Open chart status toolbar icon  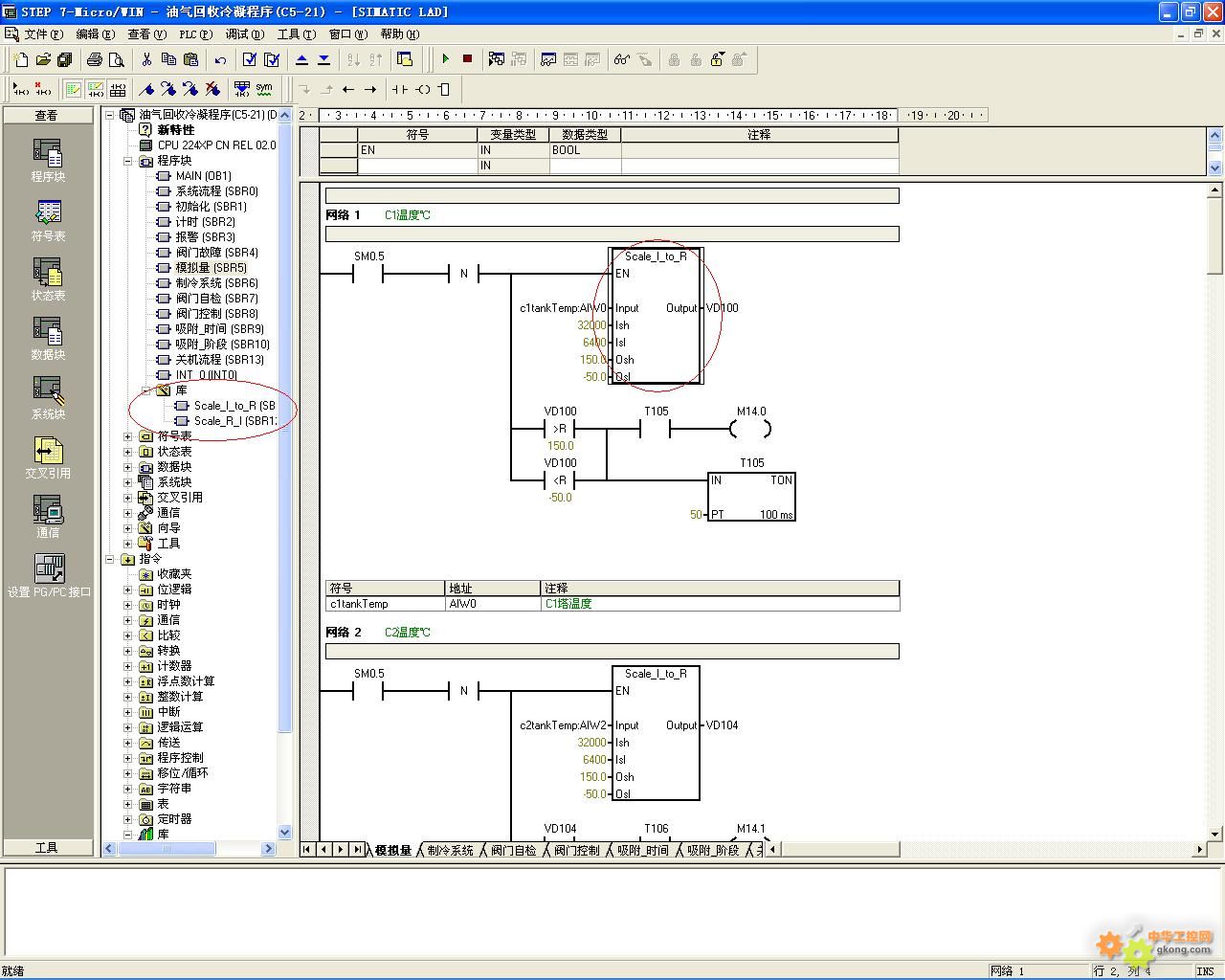point(548,59)
